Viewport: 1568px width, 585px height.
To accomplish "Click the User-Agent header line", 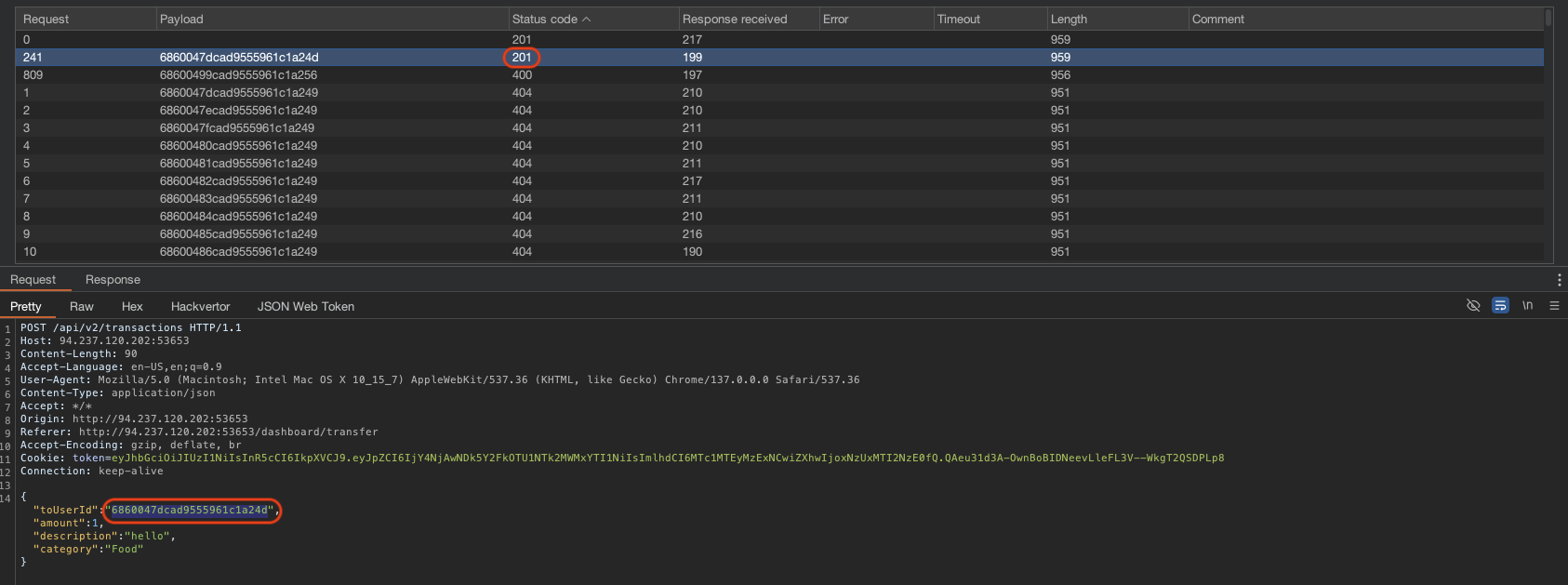I will click(440, 379).
